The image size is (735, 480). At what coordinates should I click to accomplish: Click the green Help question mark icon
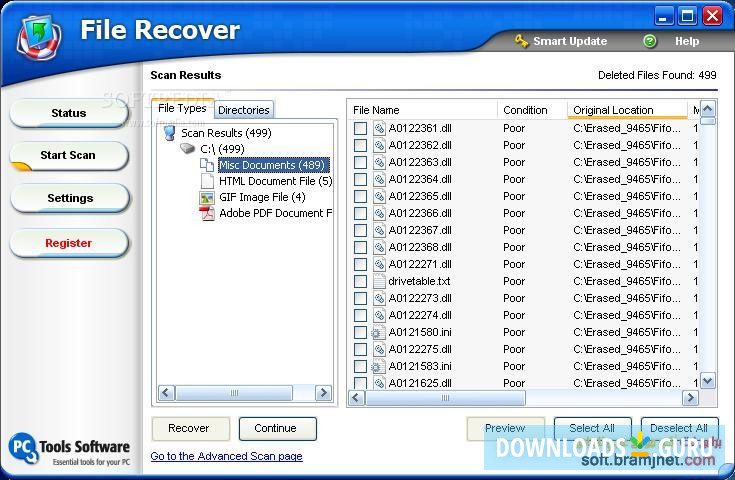pos(650,41)
